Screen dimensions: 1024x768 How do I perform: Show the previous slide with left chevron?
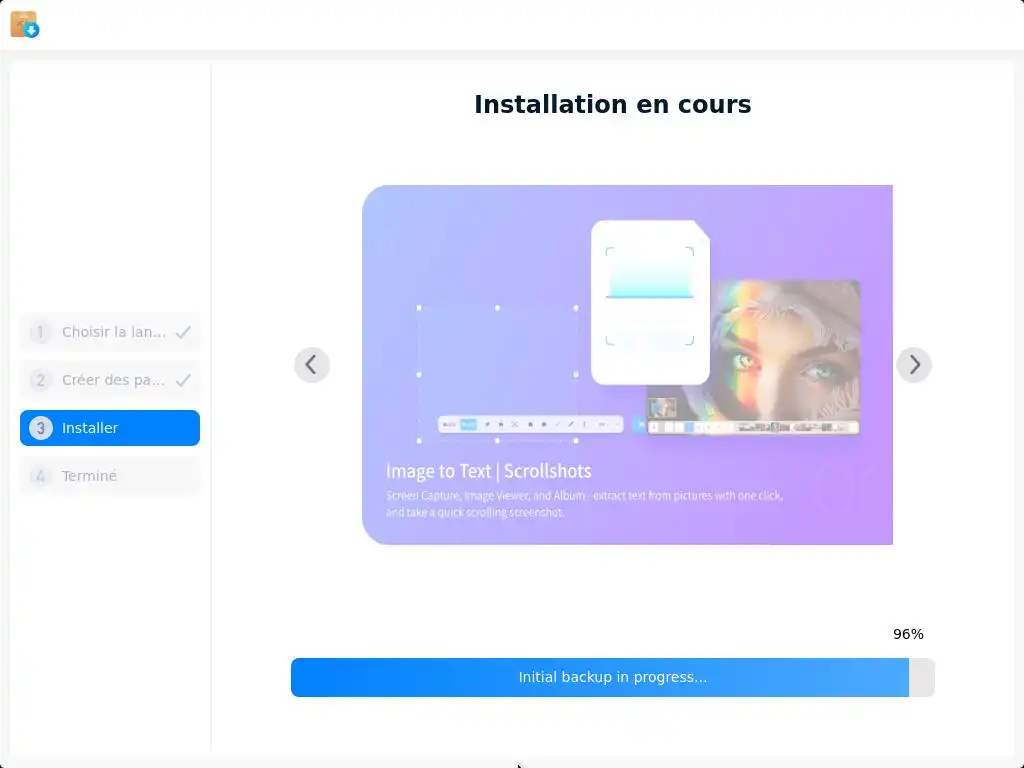[x=312, y=364]
